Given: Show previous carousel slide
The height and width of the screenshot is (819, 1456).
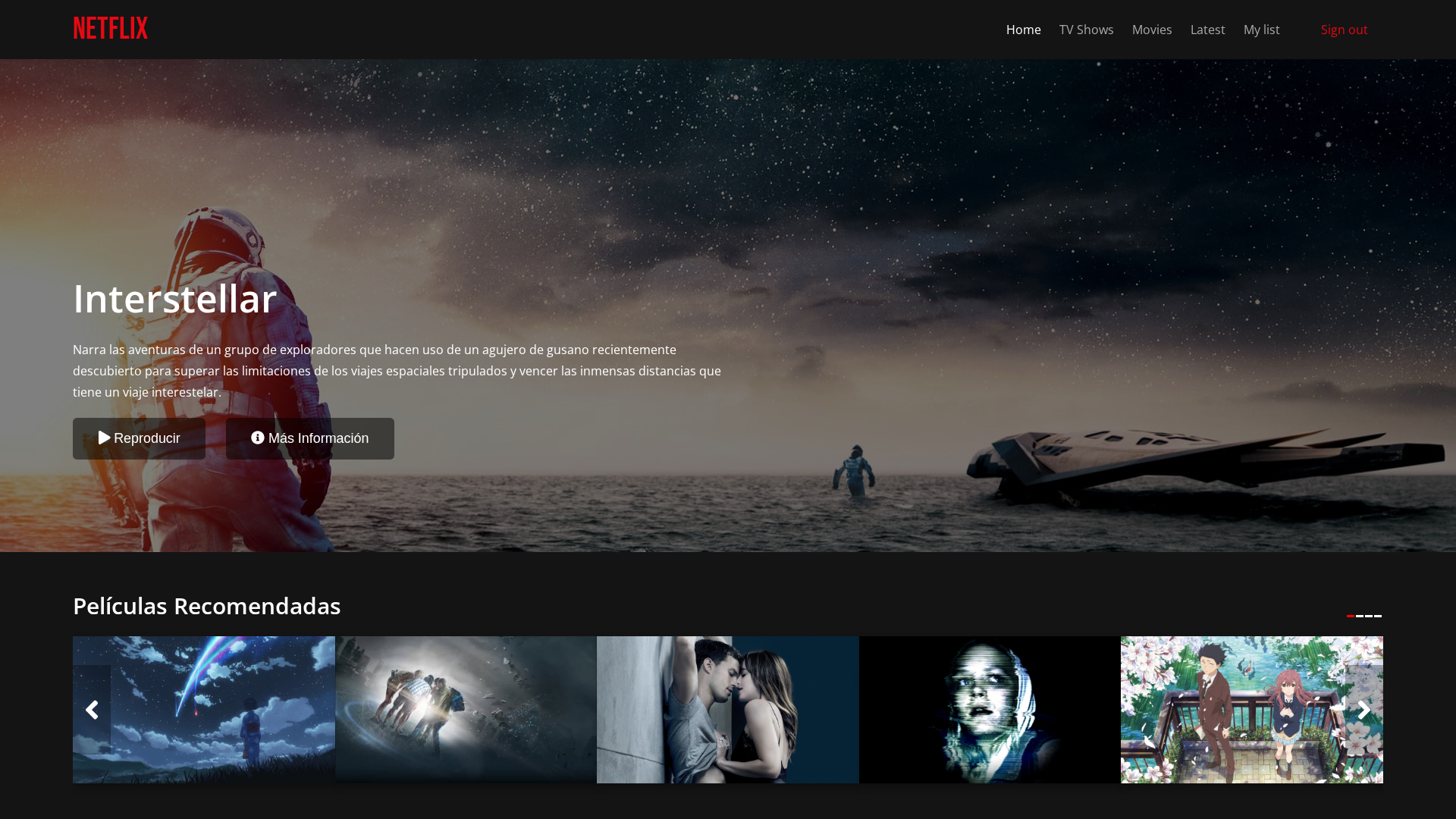Looking at the screenshot, I should click(92, 710).
